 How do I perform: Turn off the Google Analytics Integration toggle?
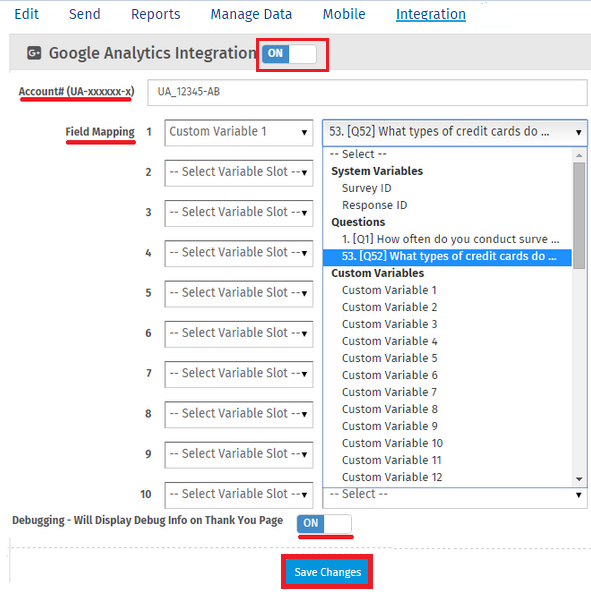tap(289, 54)
